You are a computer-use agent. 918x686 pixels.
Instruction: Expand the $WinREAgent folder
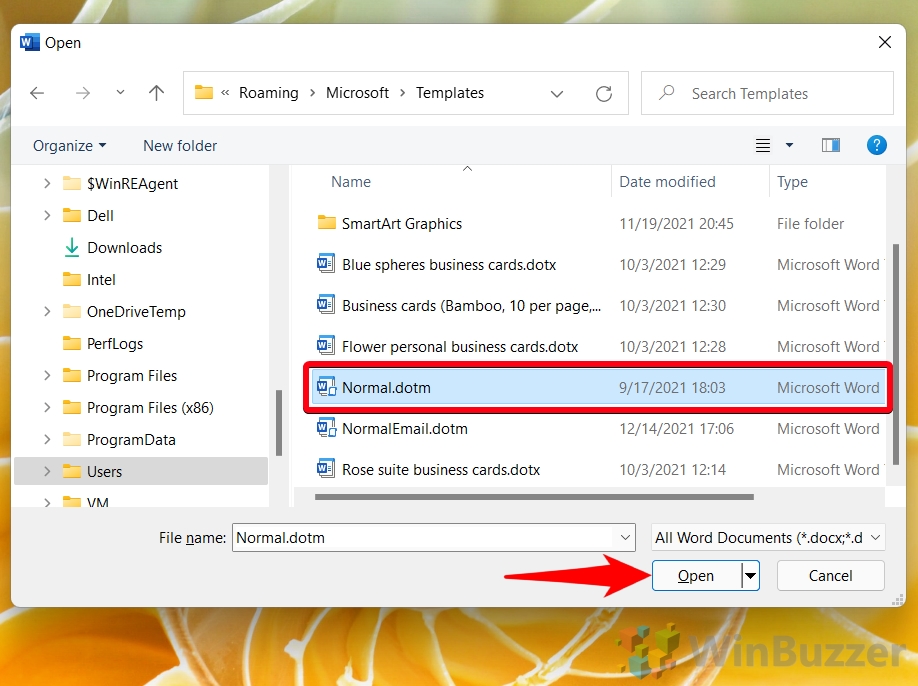tap(47, 183)
